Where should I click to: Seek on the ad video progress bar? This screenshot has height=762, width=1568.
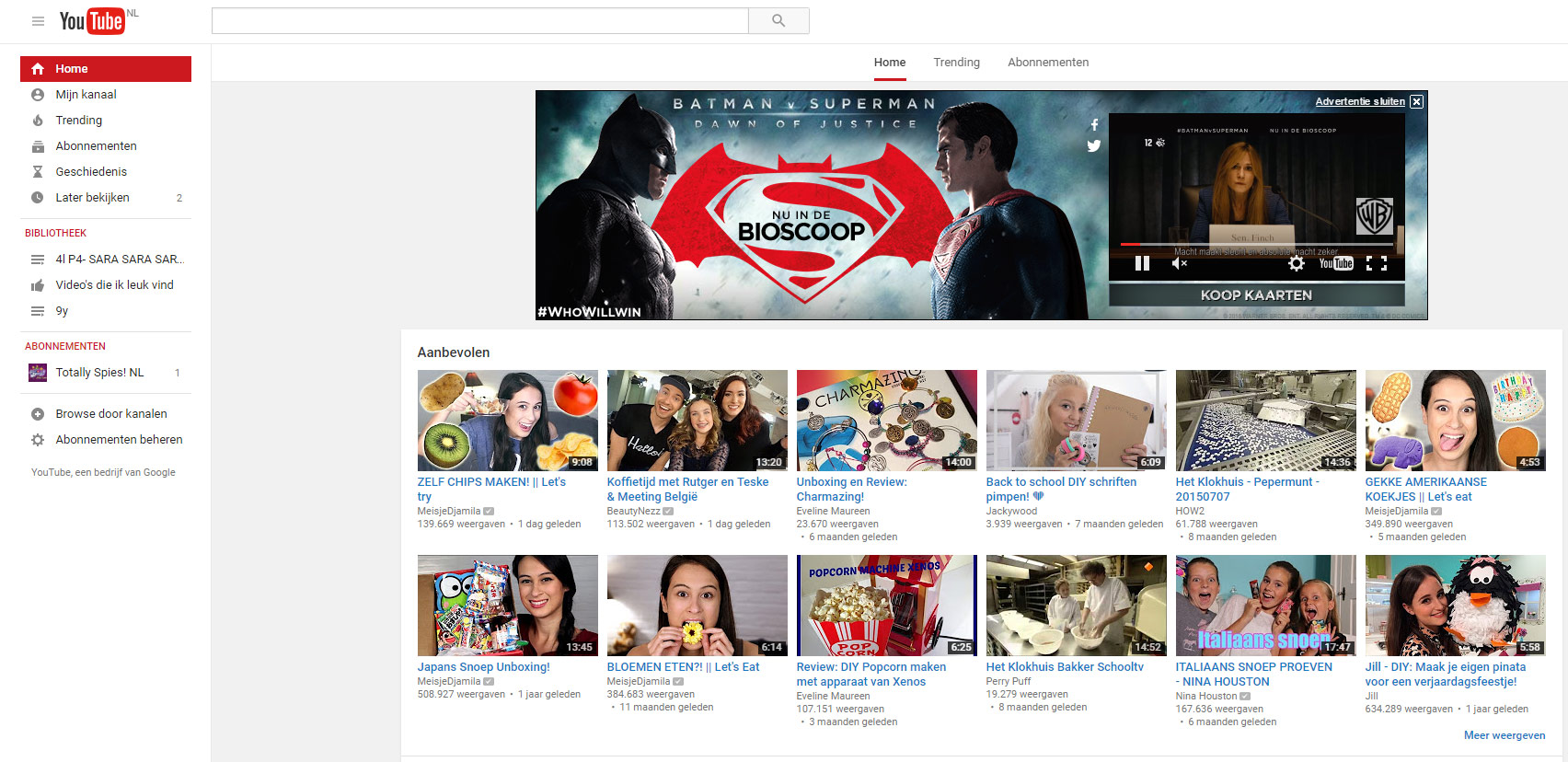1256,244
